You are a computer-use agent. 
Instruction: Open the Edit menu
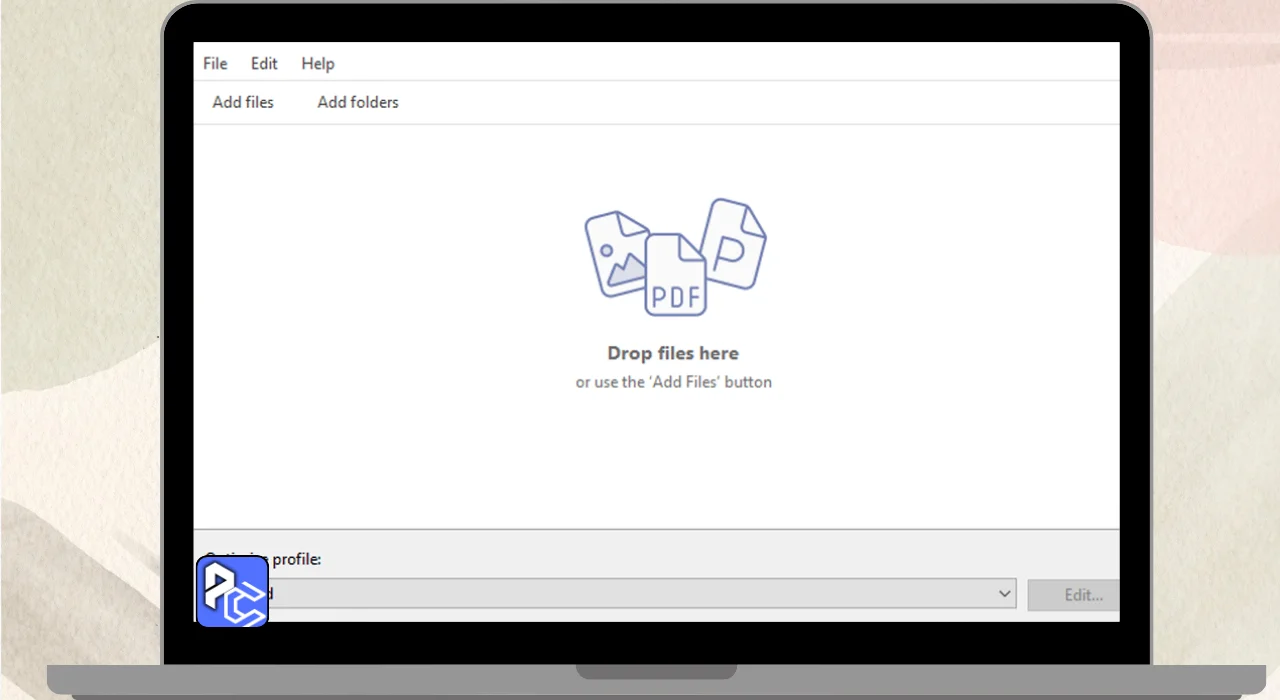[264, 63]
